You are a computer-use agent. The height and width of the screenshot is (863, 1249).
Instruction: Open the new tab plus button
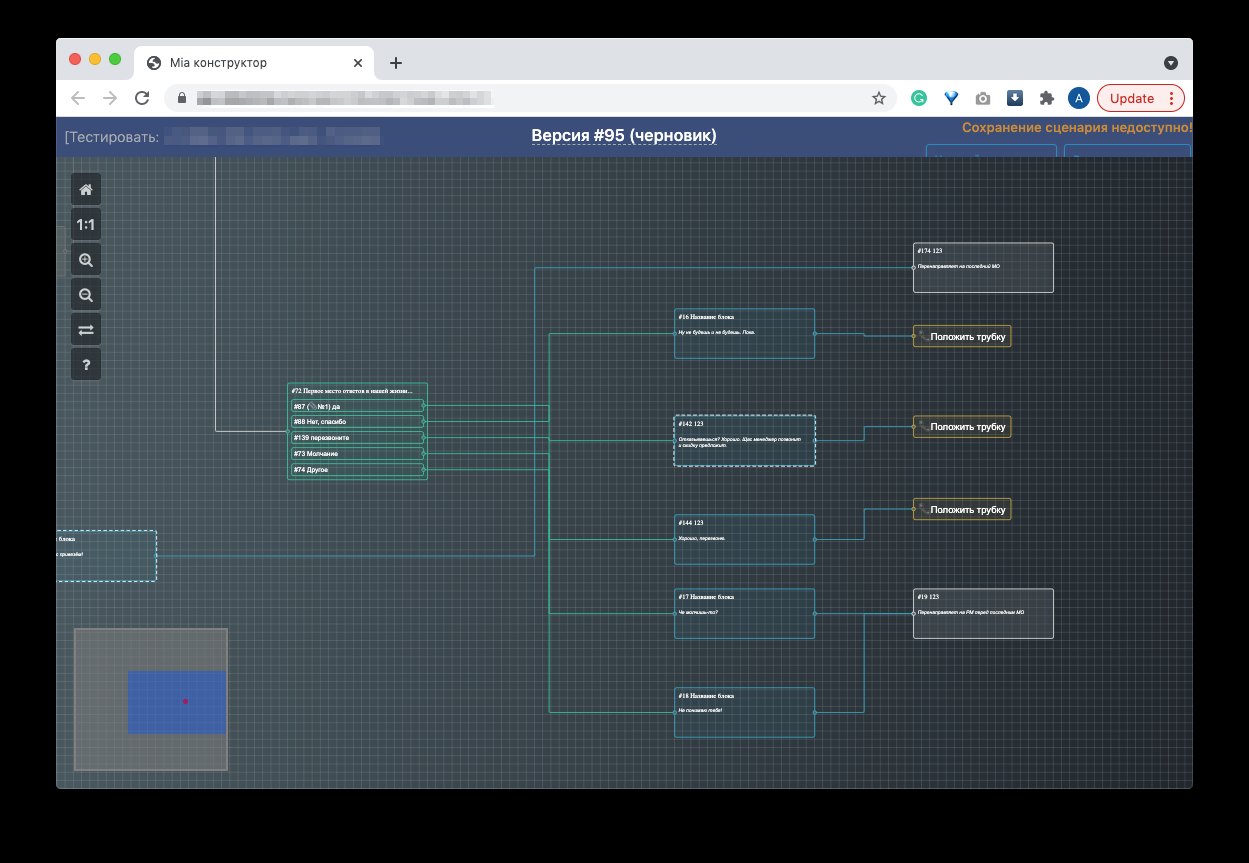(x=396, y=63)
